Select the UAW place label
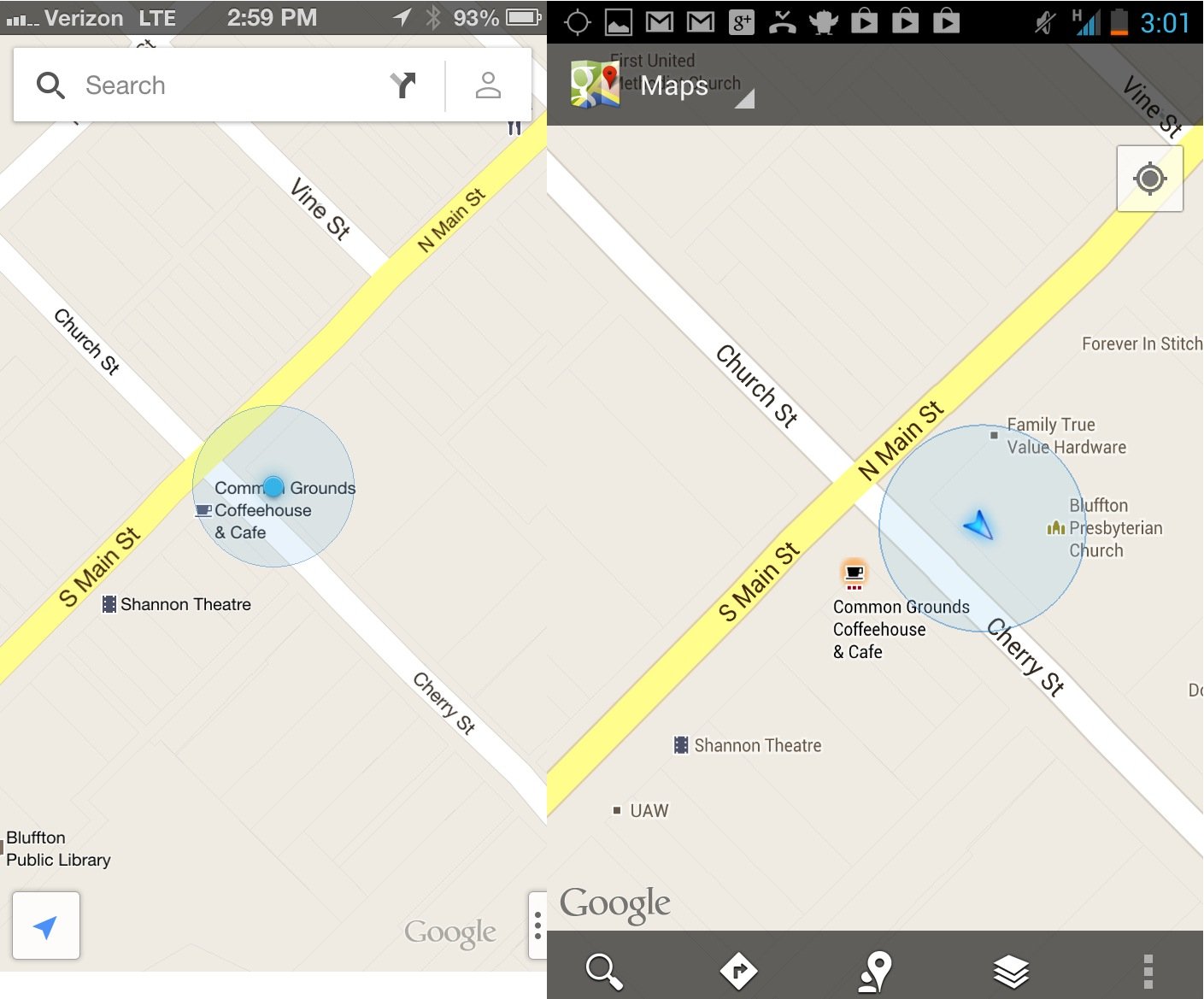 [x=649, y=810]
